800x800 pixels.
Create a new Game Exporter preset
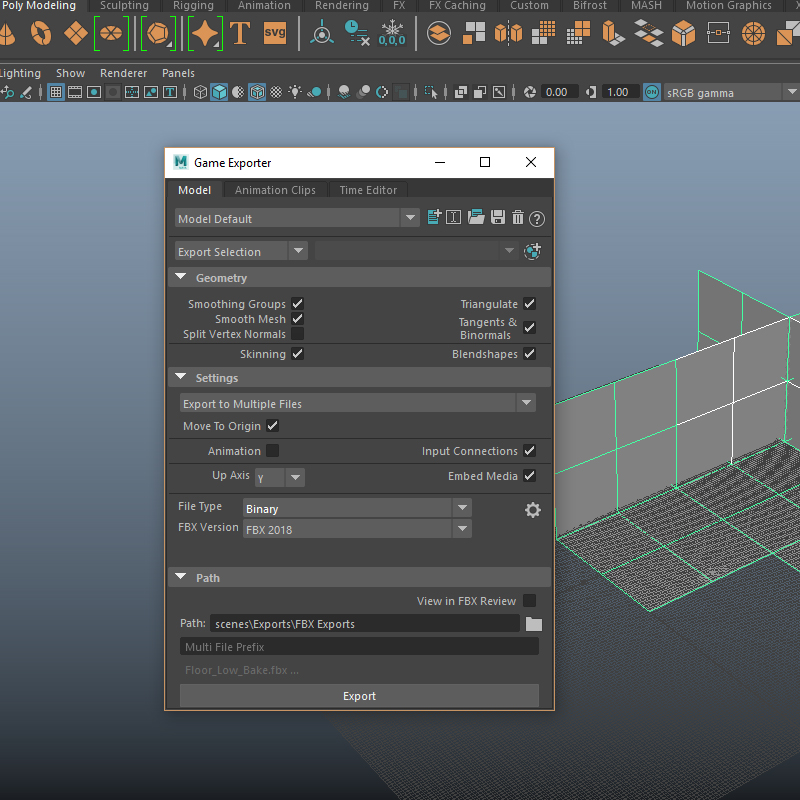pyautogui.click(x=434, y=217)
